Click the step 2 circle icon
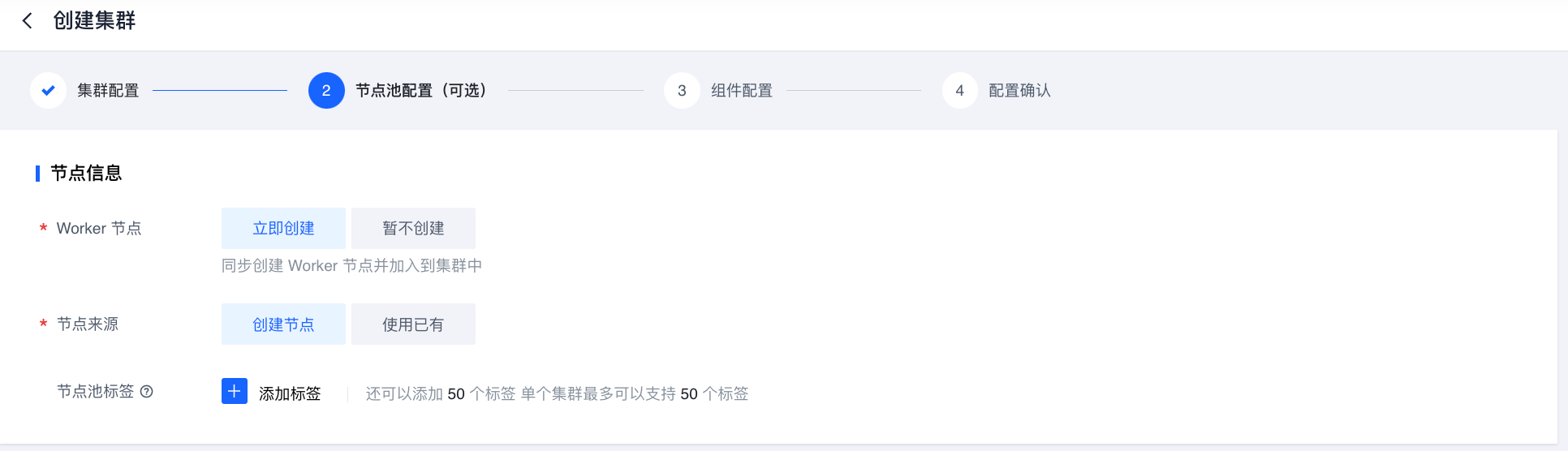Image resolution: width=1568 pixels, height=451 pixels. click(326, 91)
